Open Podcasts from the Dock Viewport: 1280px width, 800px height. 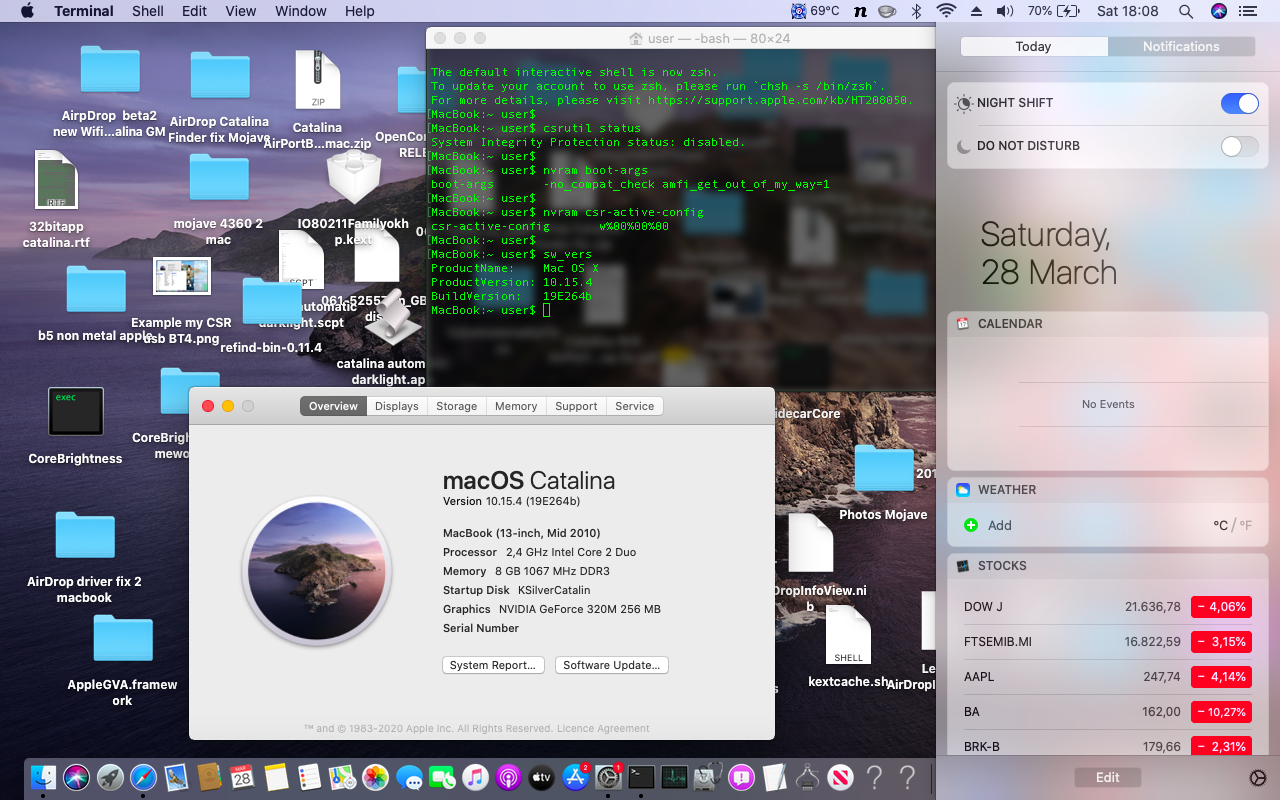(x=508, y=777)
